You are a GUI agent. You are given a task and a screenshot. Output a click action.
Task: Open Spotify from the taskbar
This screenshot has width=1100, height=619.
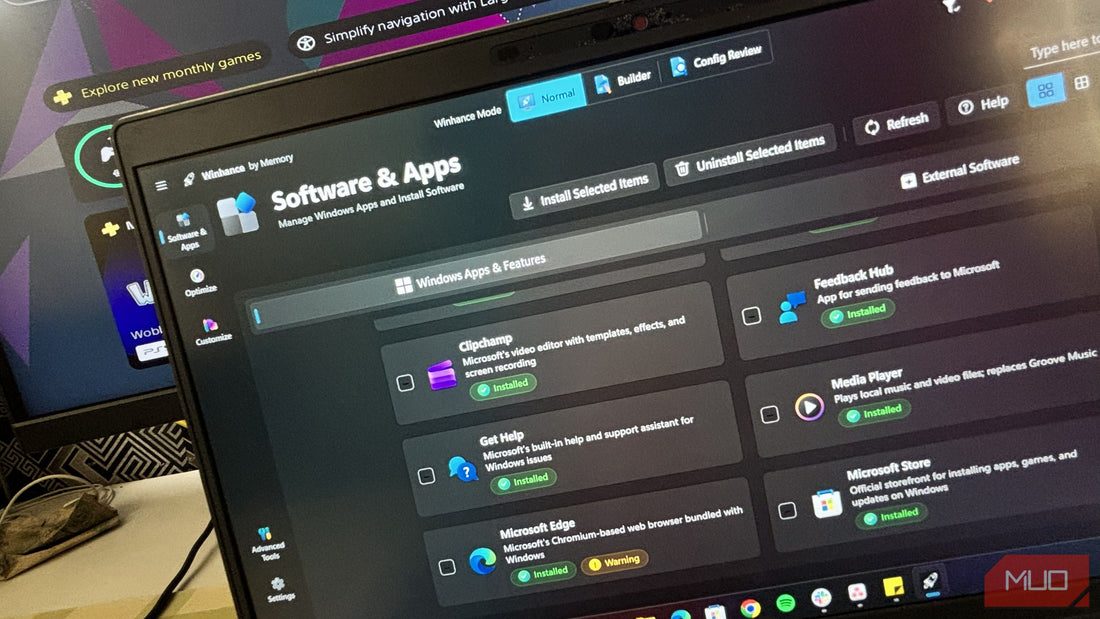coord(786,602)
